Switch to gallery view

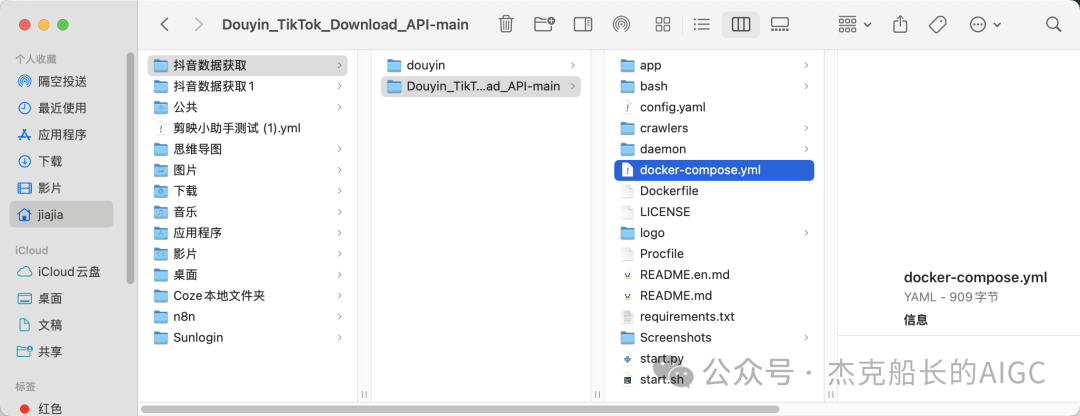click(780, 25)
